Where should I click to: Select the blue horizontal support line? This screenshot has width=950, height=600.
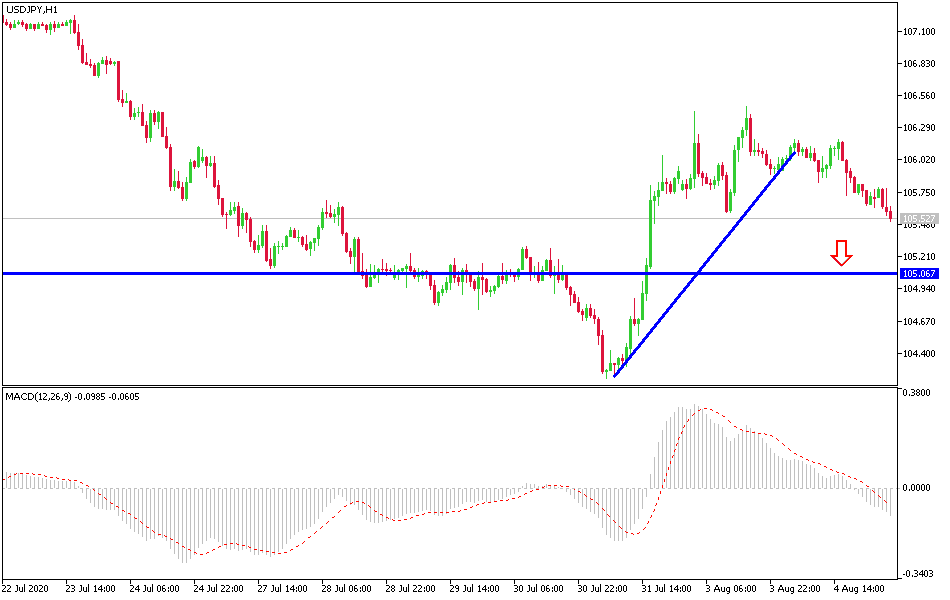(x=450, y=273)
